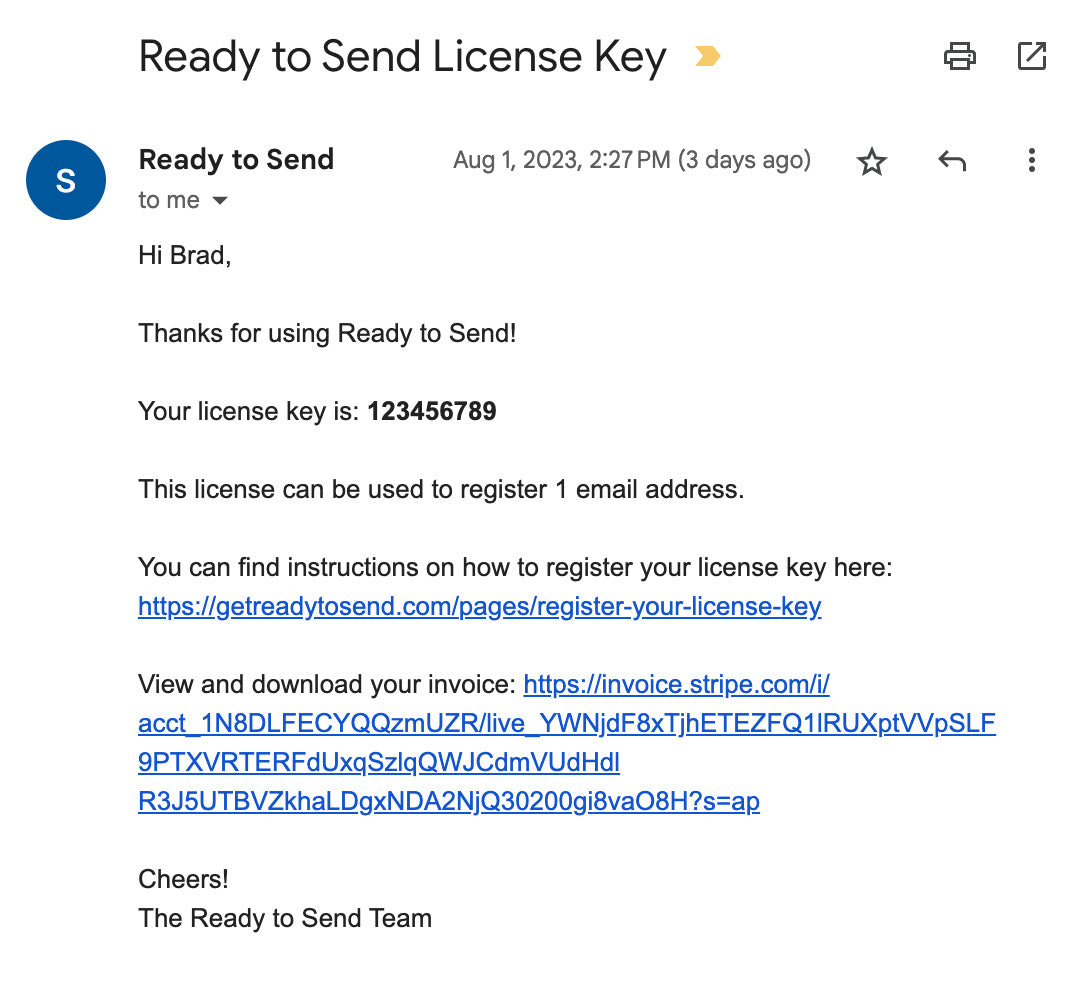The width and height of the screenshot is (1090, 986).
Task: Click the blue sender avatar with letter S
Action: pyautogui.click(x=66, y=180)
